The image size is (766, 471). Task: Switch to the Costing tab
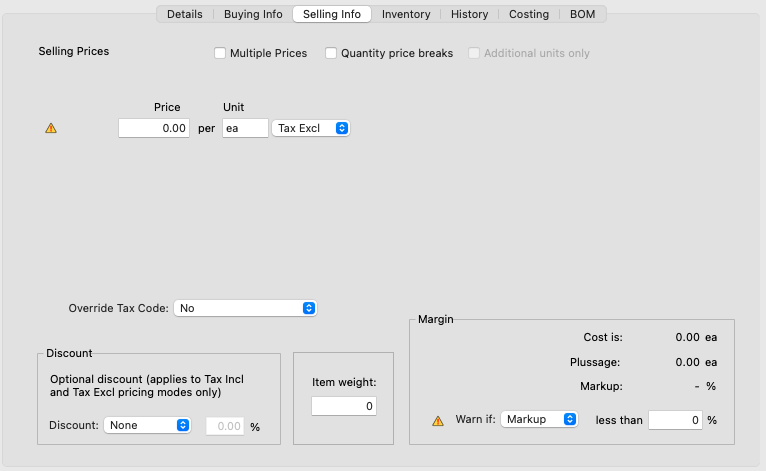point(529,14)
